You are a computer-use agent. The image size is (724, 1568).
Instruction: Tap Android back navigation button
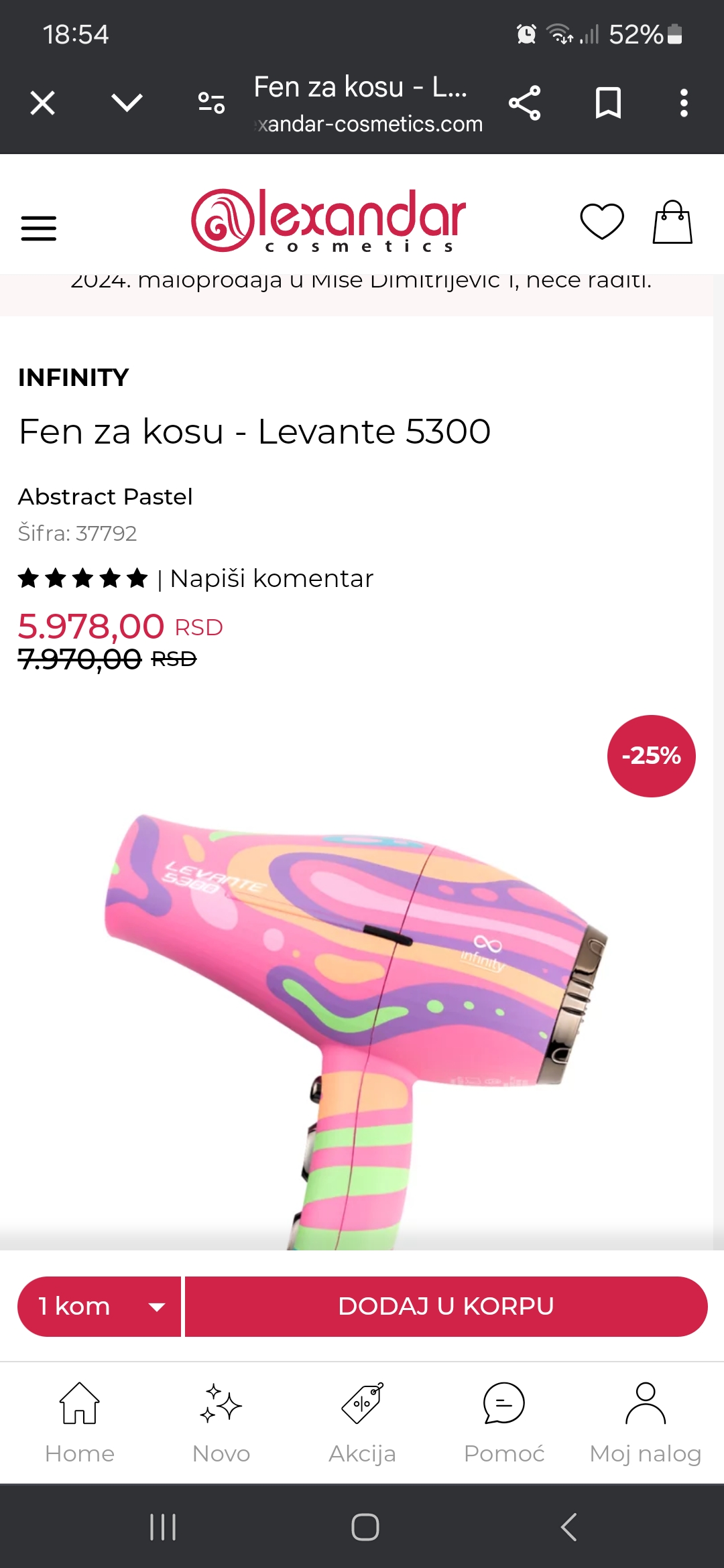tap(568, 1527)
